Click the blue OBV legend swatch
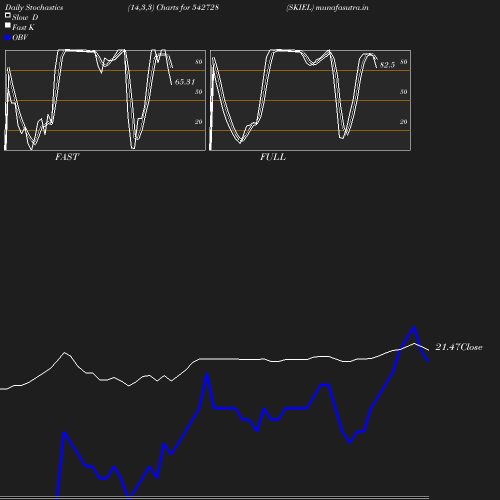Screen dimensions: 500x500 (x=8, y=38)
